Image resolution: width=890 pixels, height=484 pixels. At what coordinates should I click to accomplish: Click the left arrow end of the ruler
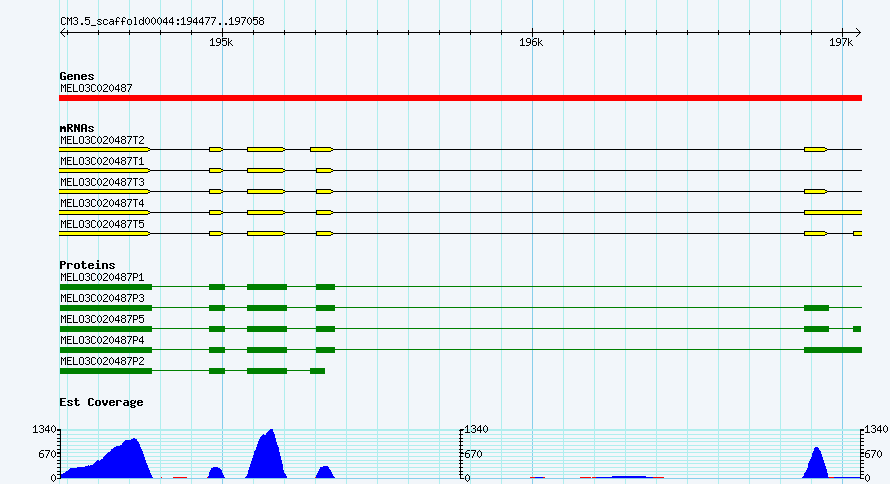coord(63,33)
